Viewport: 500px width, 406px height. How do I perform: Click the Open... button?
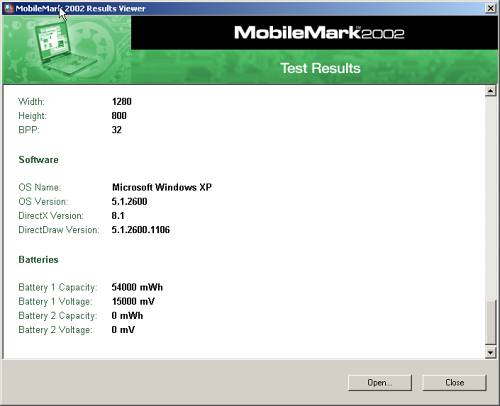coord(380,382)
